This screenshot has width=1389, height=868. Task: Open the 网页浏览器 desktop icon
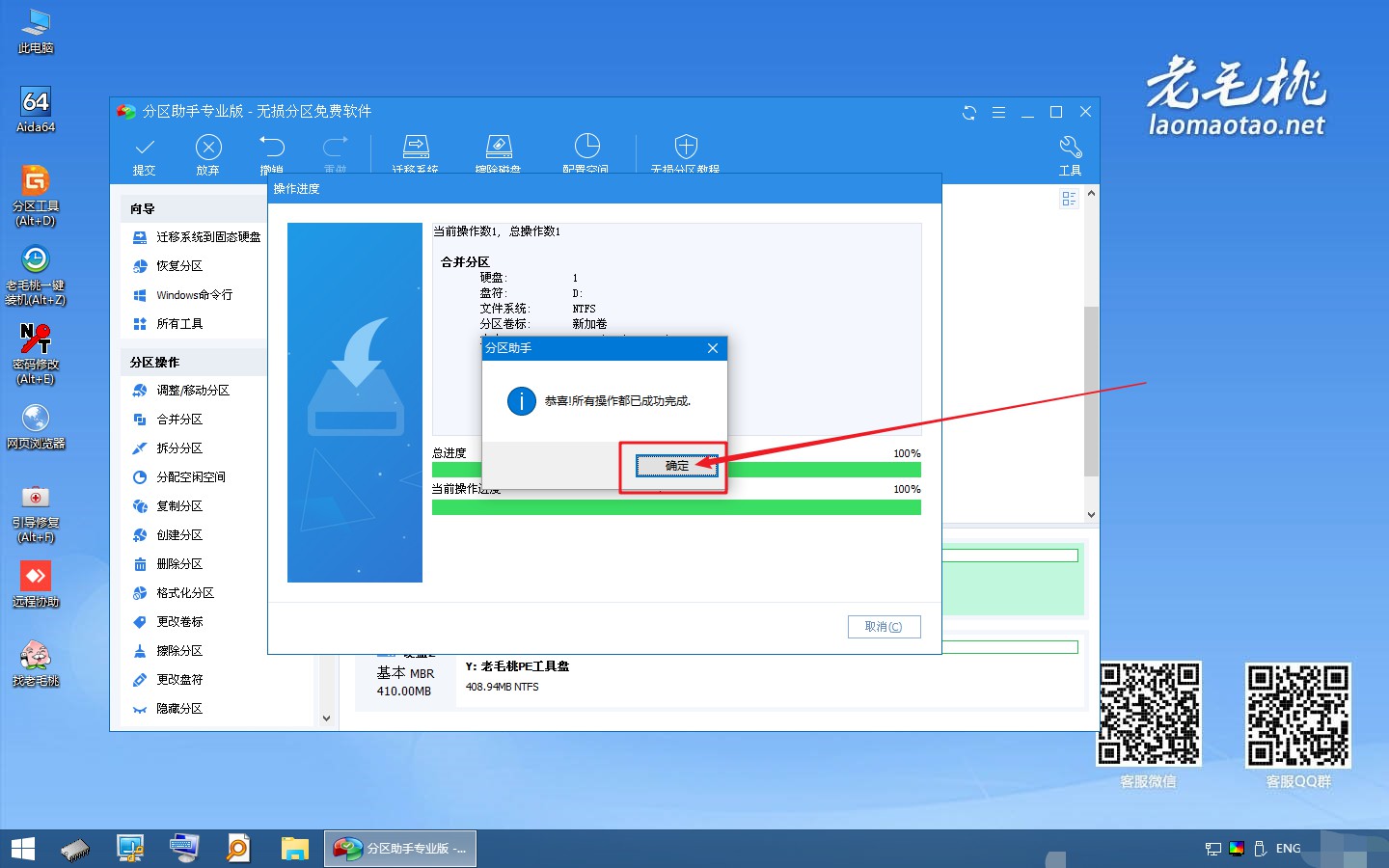[36, 426]
